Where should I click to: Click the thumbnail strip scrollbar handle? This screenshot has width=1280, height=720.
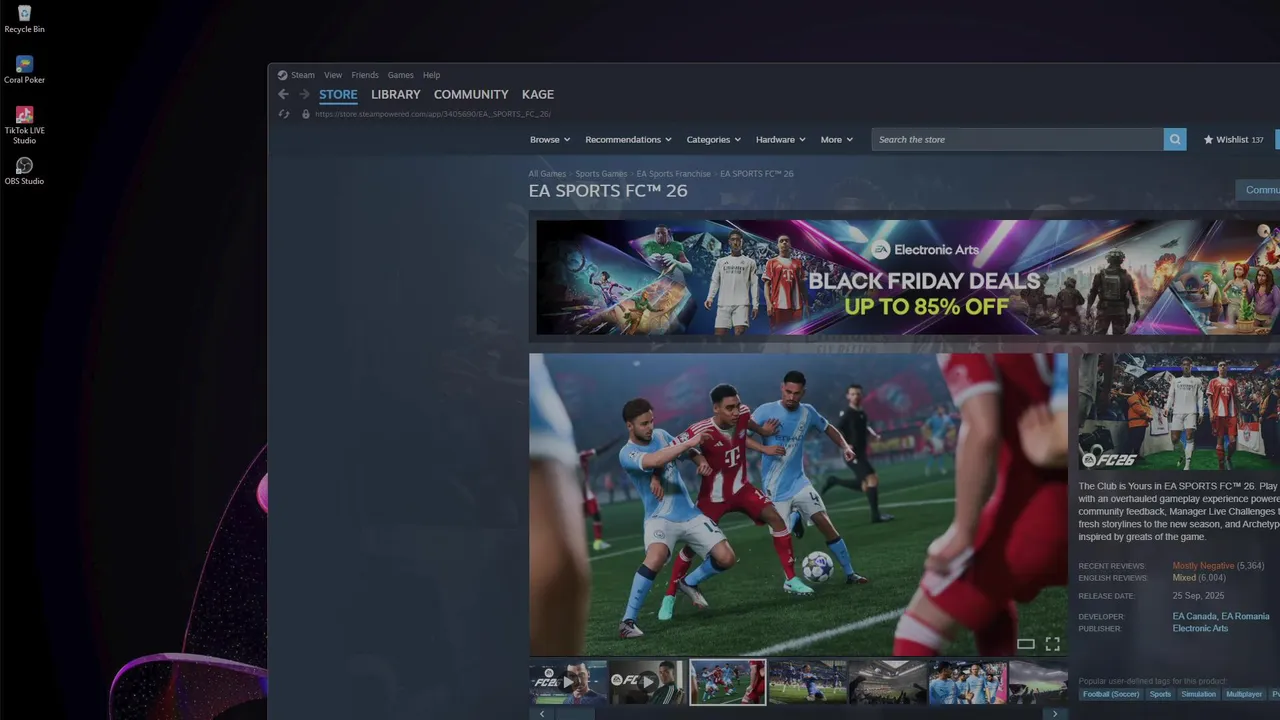coord(575,714)
